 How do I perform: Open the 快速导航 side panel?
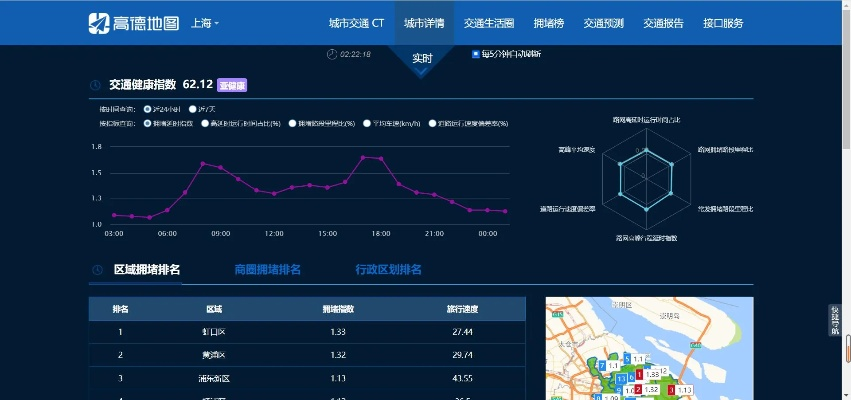(835, 319)
